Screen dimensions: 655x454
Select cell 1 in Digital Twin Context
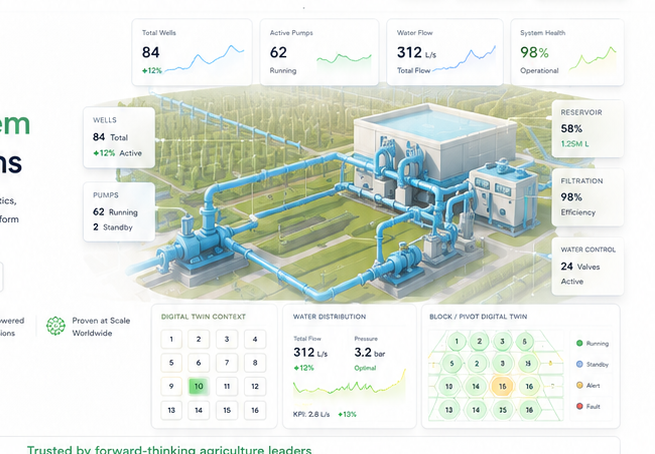171,339
